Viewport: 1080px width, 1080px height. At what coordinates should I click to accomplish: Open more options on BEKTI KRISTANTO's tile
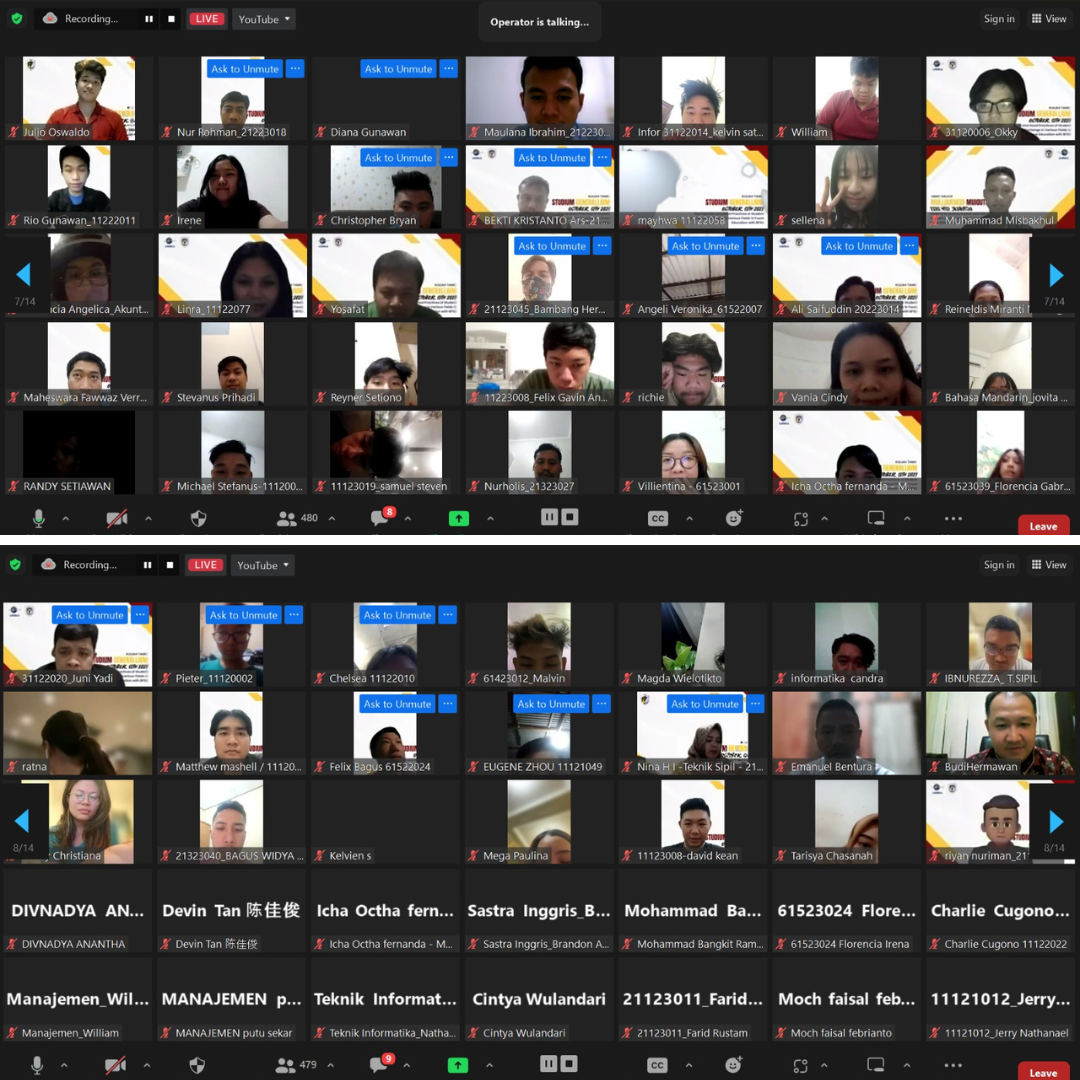coord(603,158)
